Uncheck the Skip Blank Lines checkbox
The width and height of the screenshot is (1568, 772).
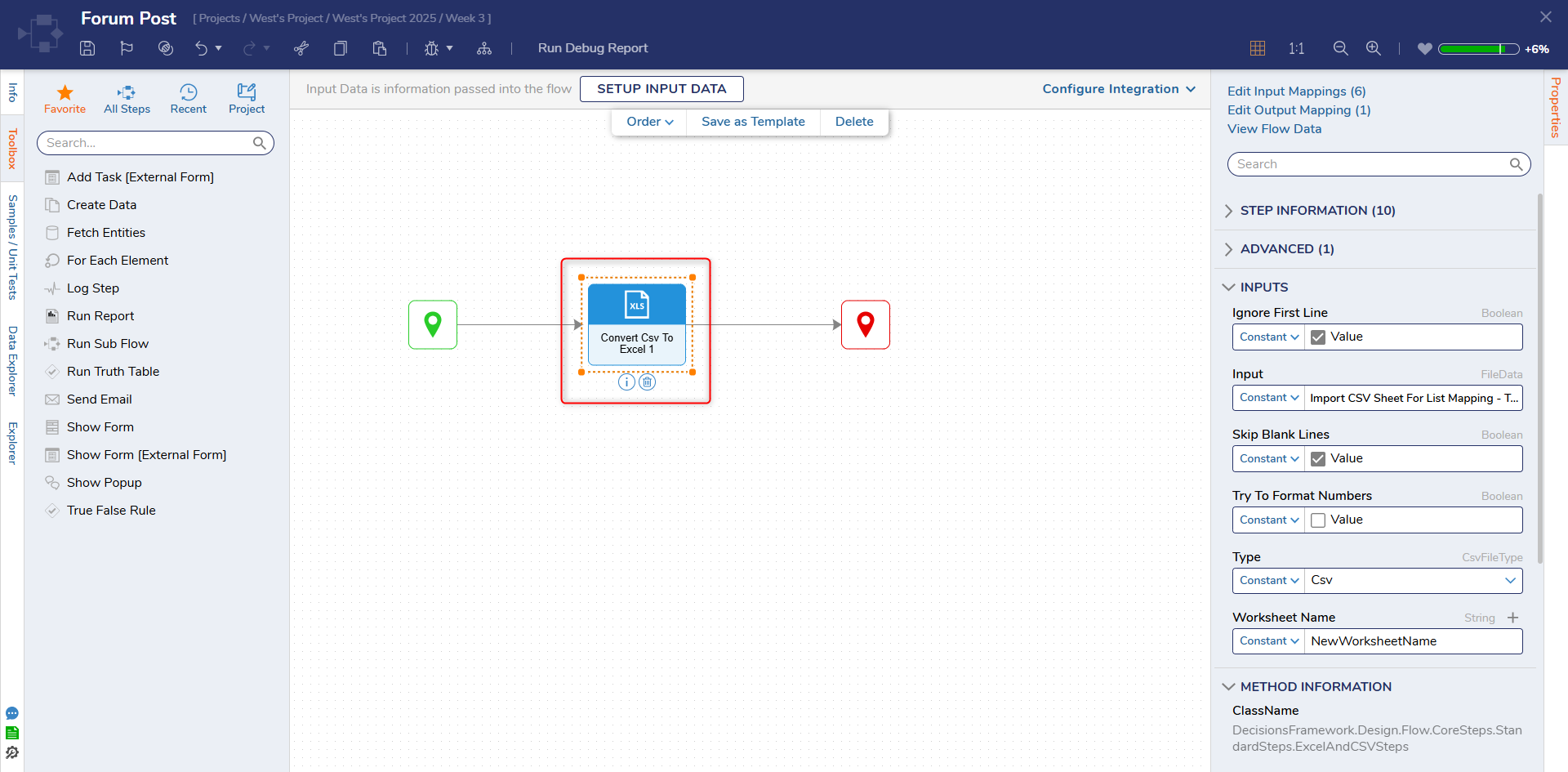[1318, 459]
